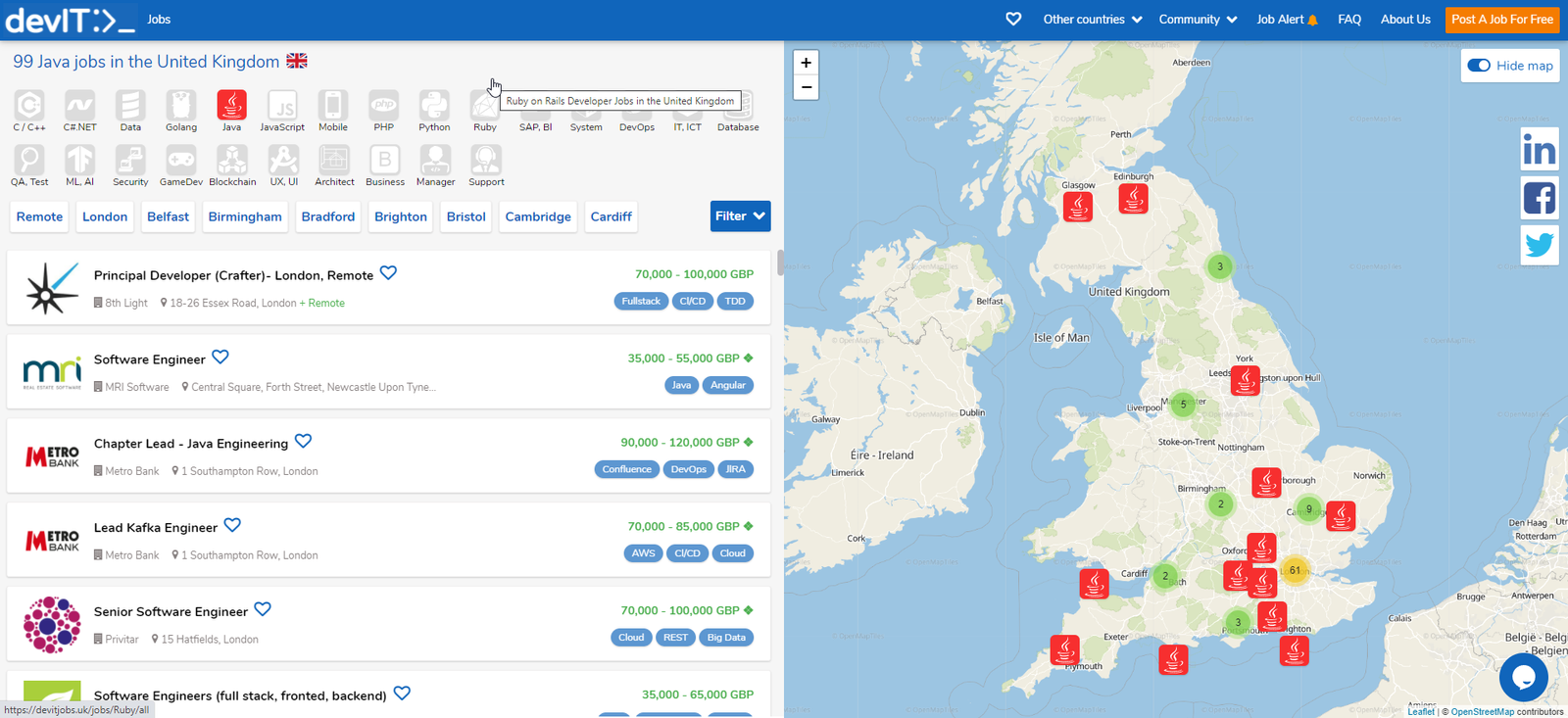Filter jobs by Brighton
This screenshot has width=1568, height=718.
tap(401, 216)
